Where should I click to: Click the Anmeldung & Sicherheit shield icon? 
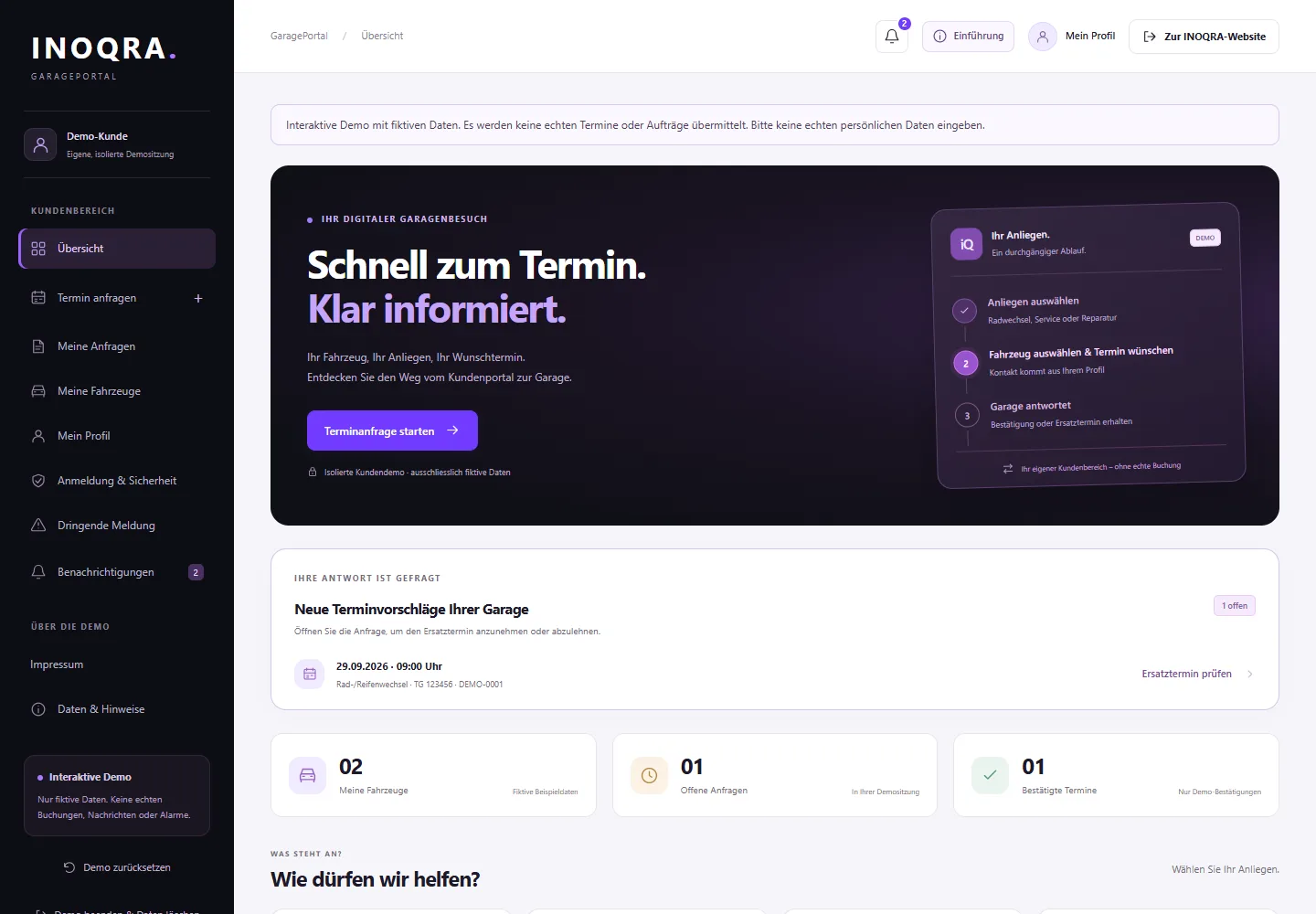coord(38,481)
